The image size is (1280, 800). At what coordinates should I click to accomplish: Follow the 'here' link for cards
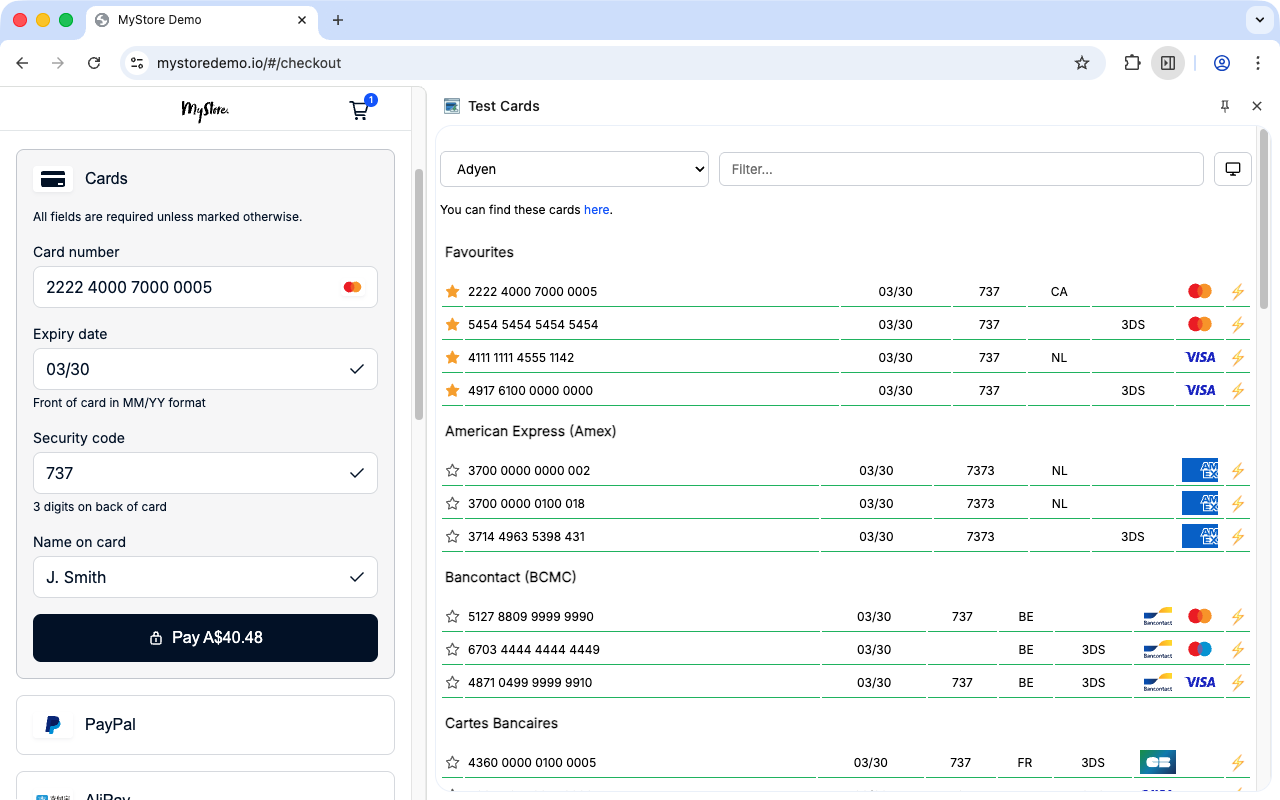(596, 210)
